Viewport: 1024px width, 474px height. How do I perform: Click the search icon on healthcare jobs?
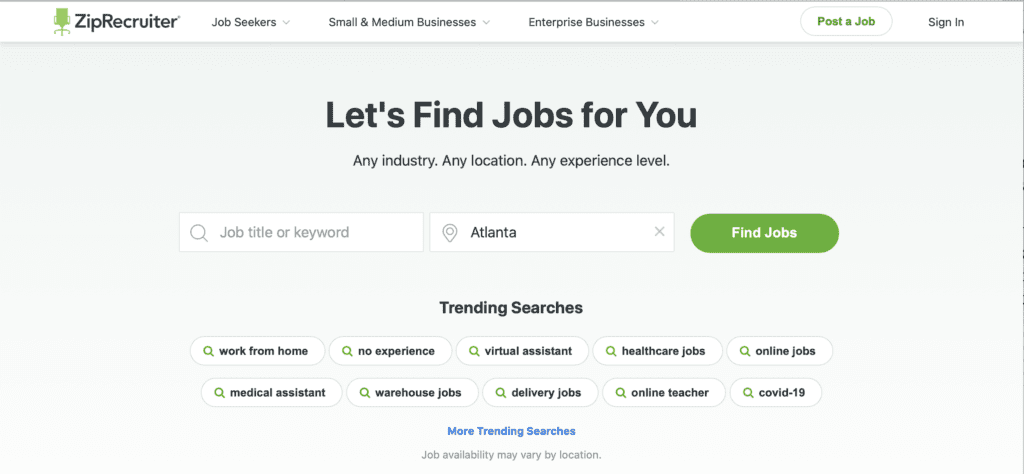(x=610, y=352)
